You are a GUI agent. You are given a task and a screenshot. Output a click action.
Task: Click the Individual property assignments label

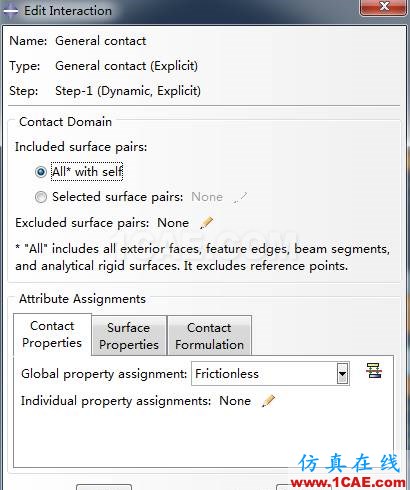click(116, 401)
